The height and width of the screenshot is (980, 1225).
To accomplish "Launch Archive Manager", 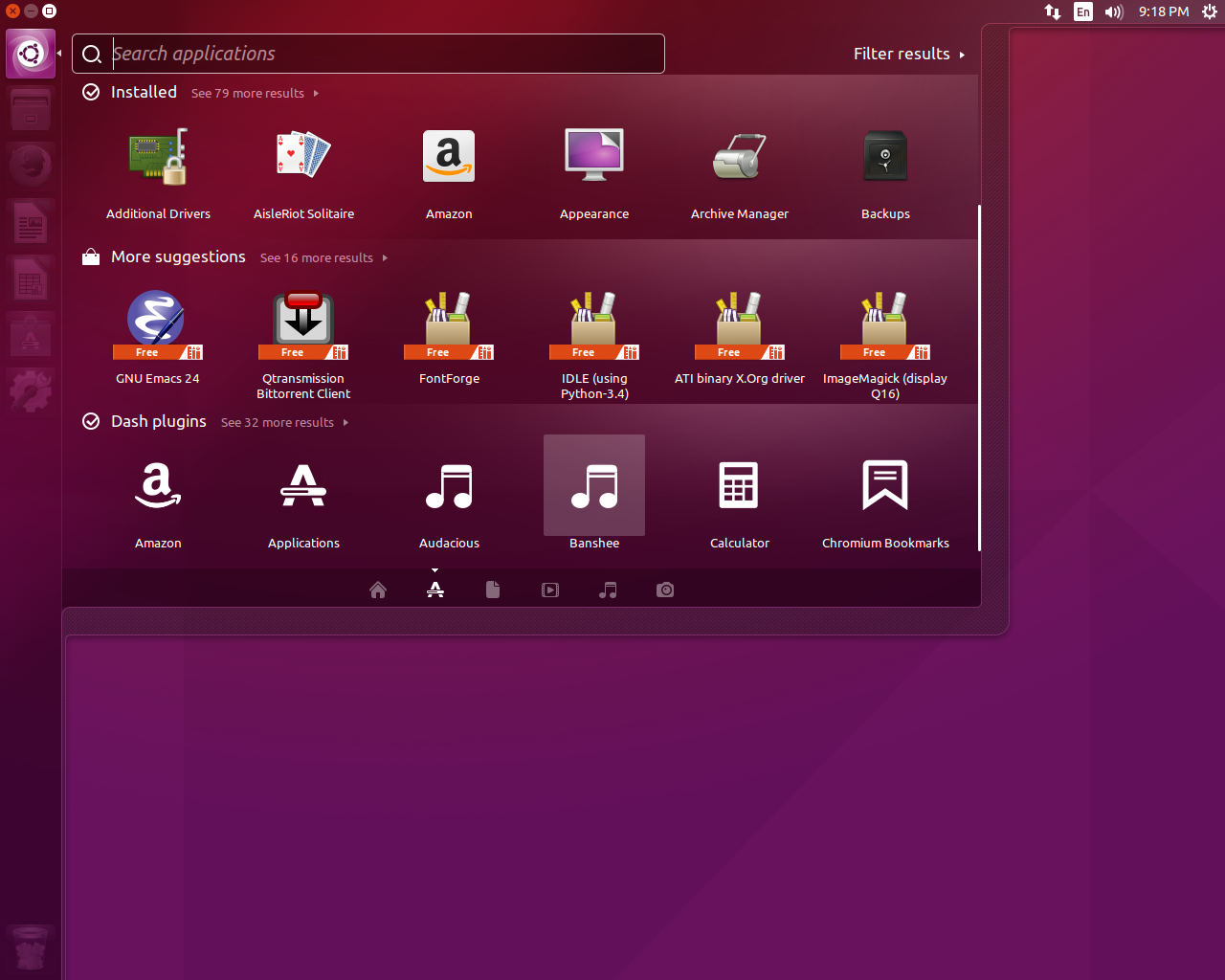I will tap(740, 174).
